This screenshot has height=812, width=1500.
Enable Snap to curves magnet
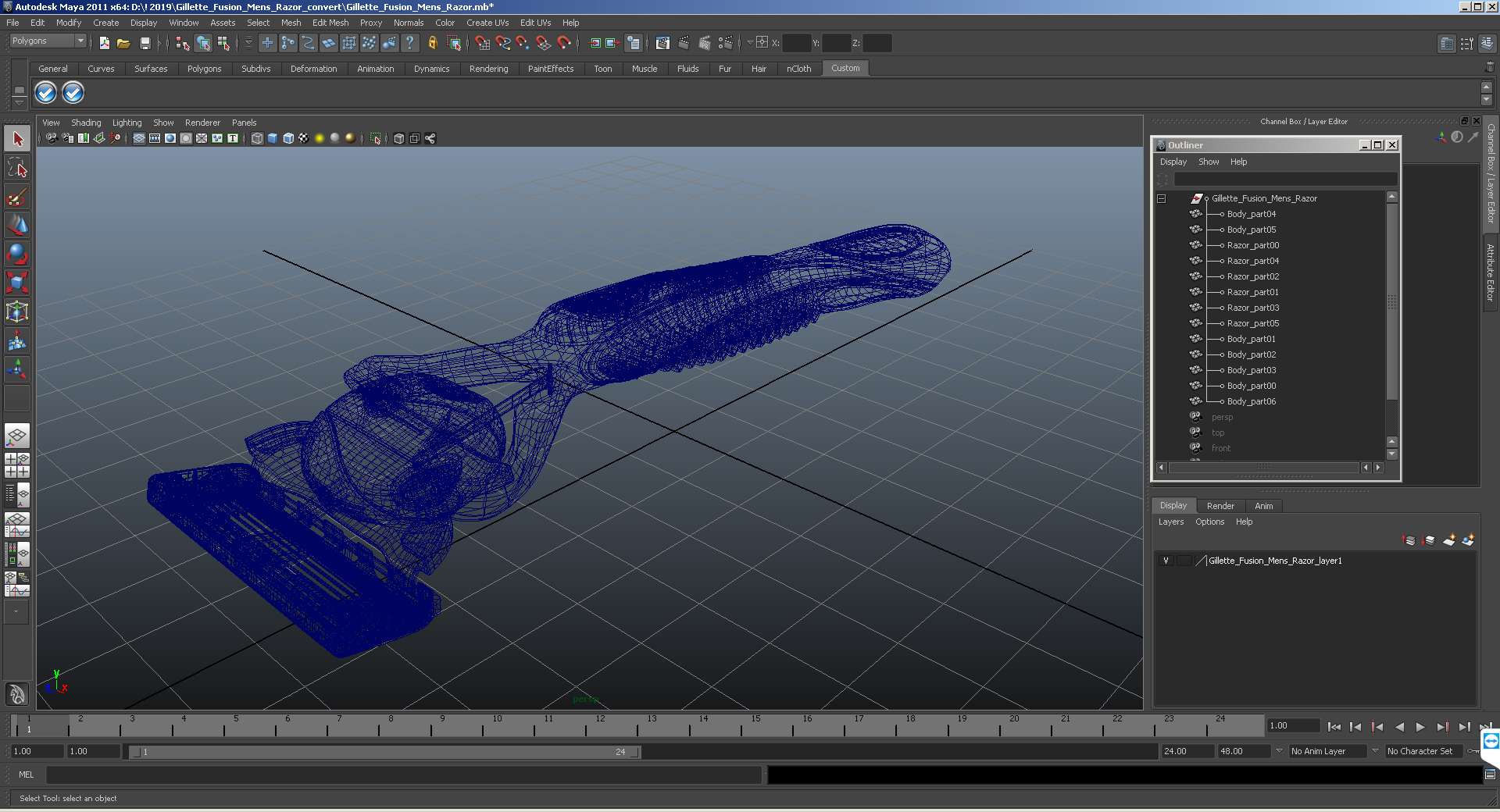503,43
